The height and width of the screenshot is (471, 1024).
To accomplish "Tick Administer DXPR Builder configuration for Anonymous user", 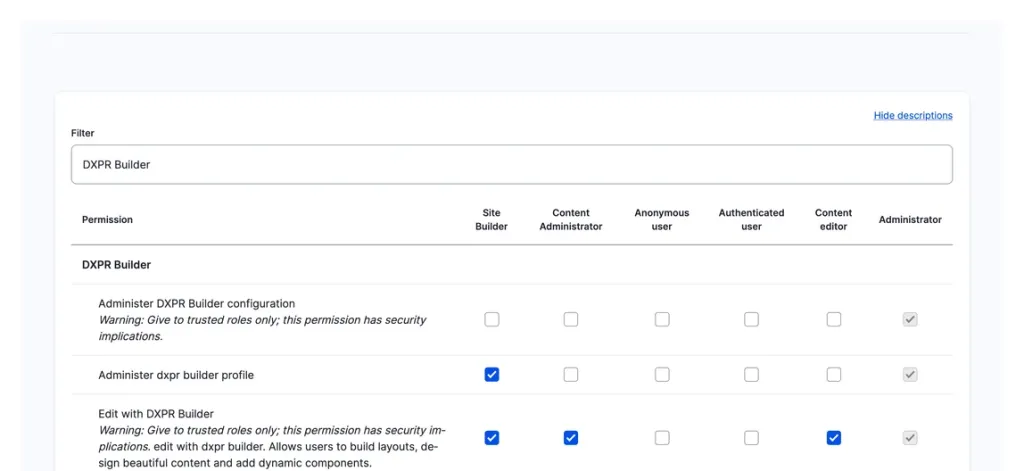I will pos(662,319).
